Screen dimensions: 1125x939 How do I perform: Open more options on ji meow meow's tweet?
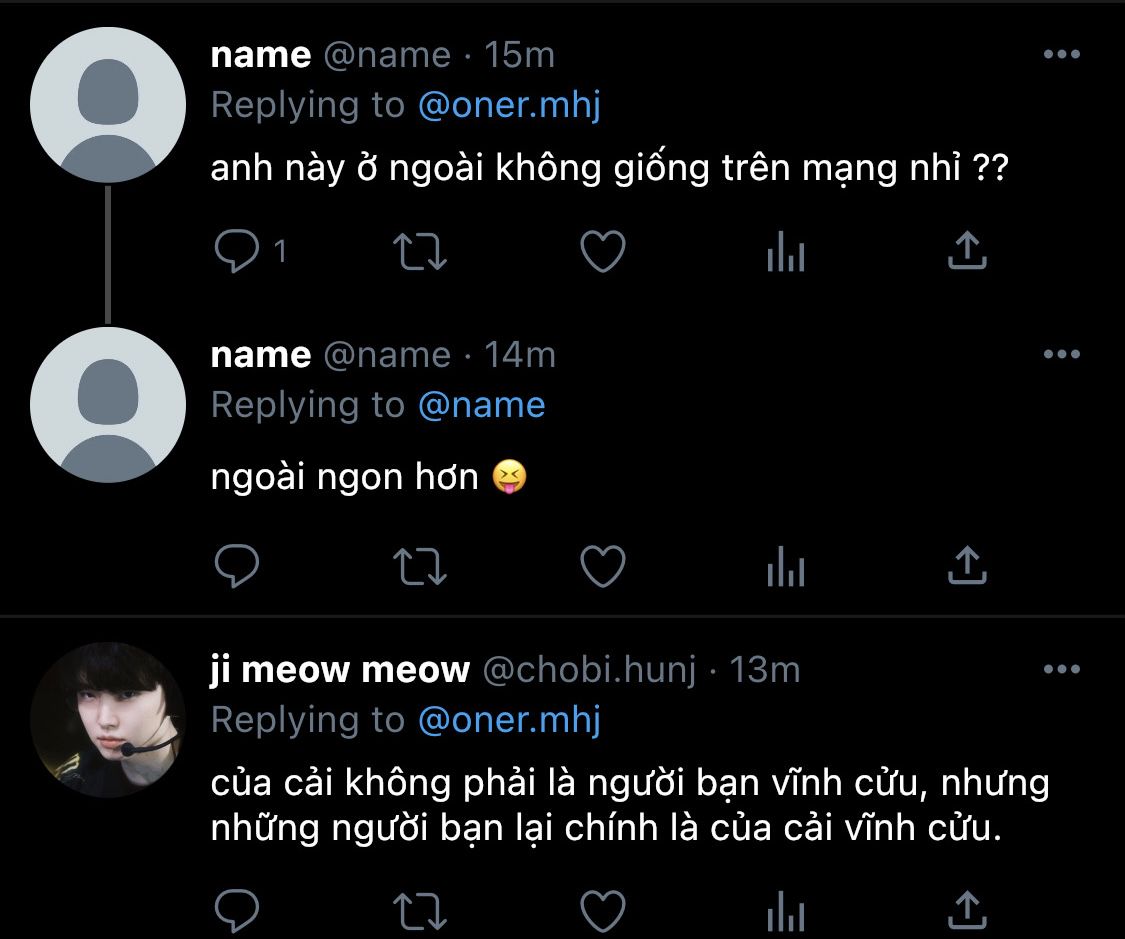coord(1061,670)
